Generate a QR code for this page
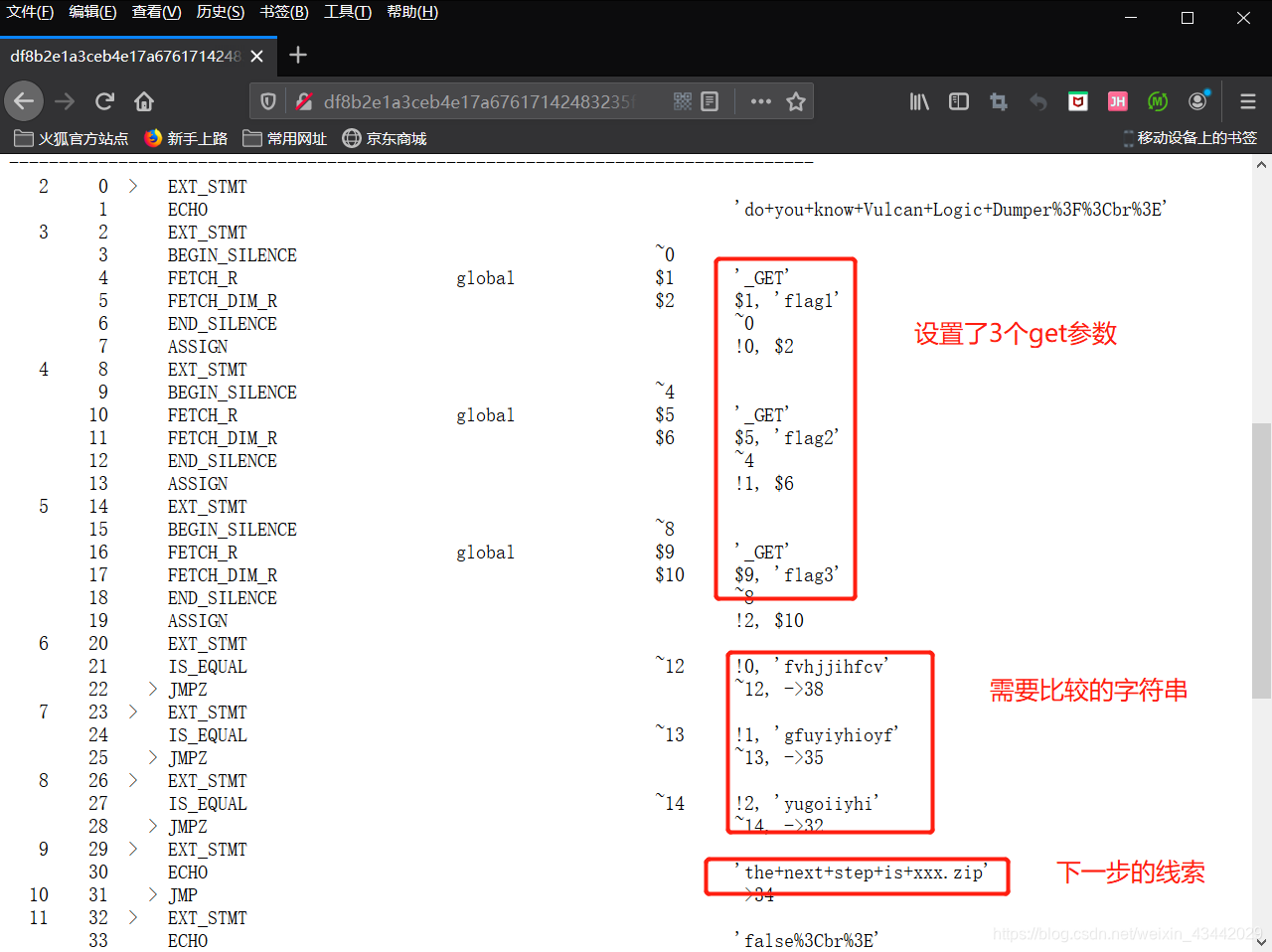1272x952 pixels. pyautogui.click(x=683, y=101)
